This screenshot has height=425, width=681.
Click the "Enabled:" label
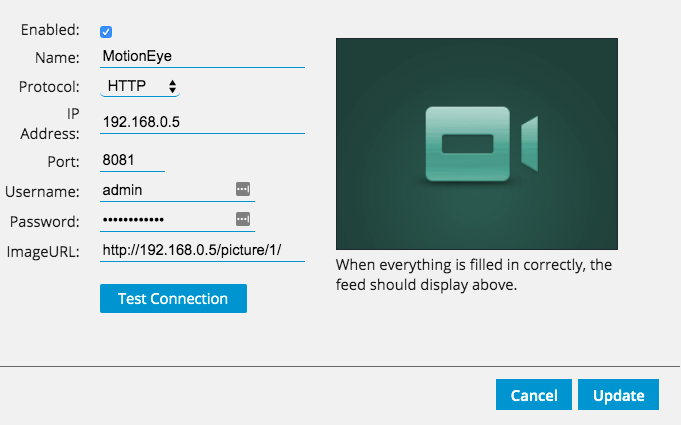[50, 30]
